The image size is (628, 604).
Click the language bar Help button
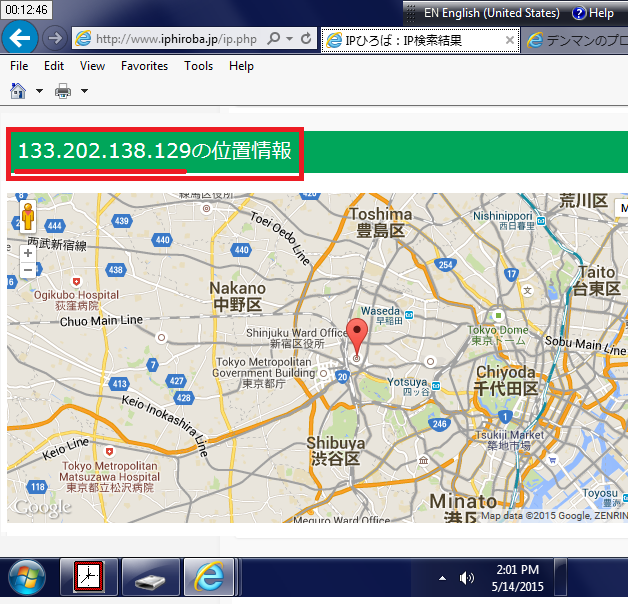click(x=593, y=13)
